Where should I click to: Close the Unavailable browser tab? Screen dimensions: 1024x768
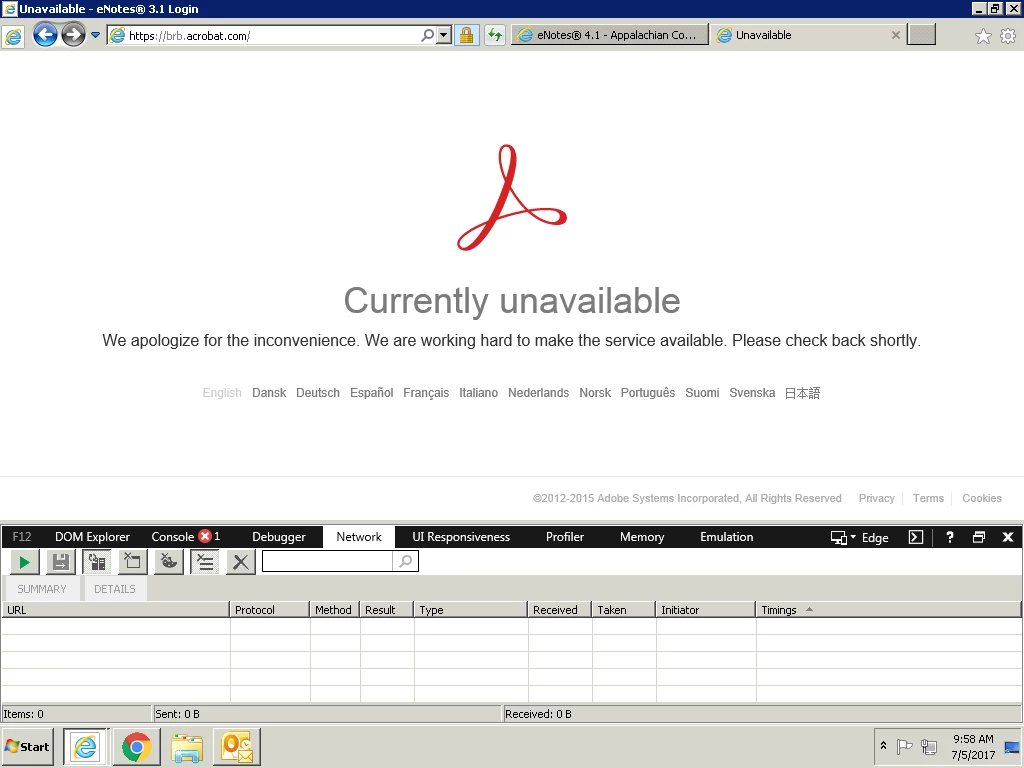(895, 35)
